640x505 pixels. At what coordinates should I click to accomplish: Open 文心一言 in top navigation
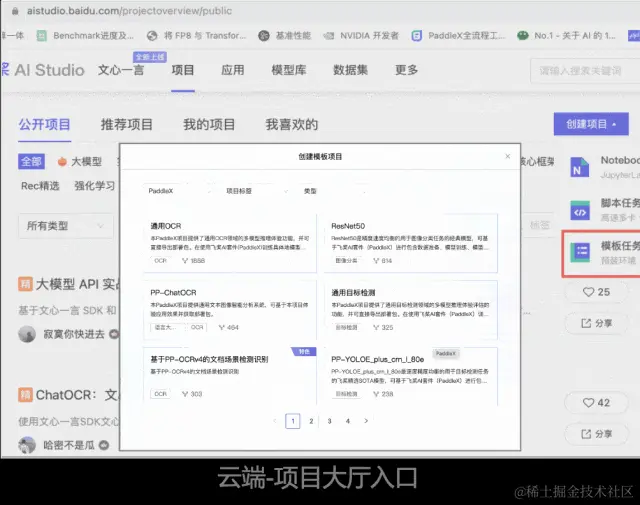pyautogui.click(x=121, y=70)
